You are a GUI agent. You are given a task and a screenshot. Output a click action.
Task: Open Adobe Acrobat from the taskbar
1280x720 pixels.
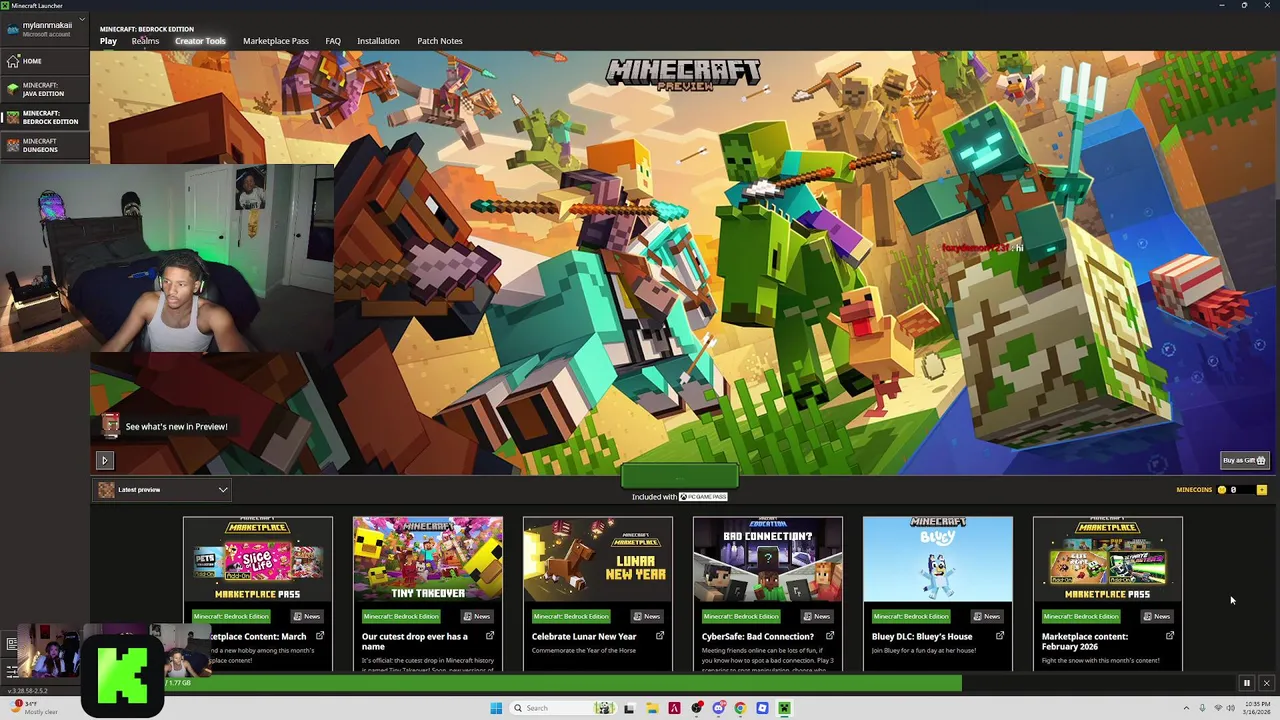pyautogui.click(x=674, y=708)
